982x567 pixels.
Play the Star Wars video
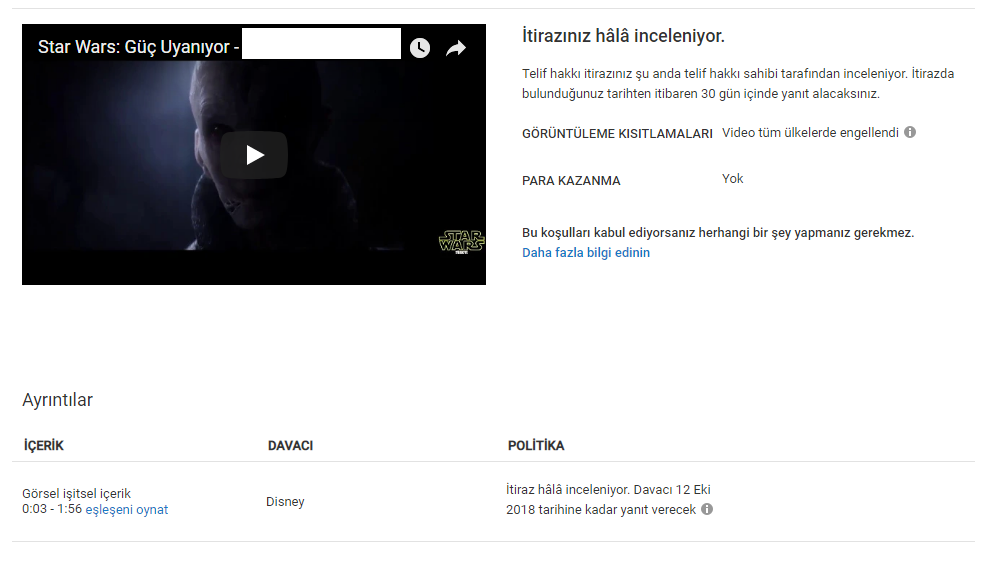click(x=254, y=155)
